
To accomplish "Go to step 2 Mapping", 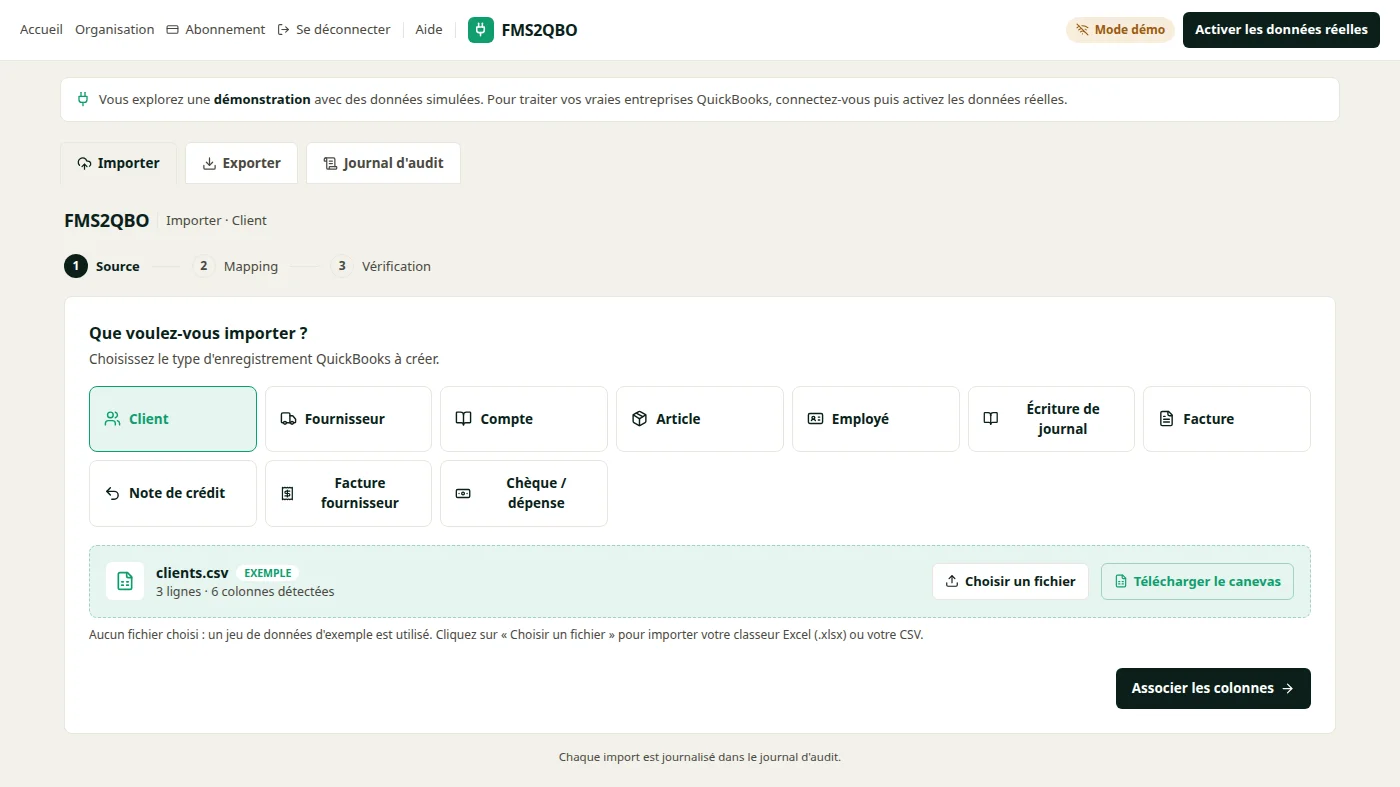I will pos(236,266).
